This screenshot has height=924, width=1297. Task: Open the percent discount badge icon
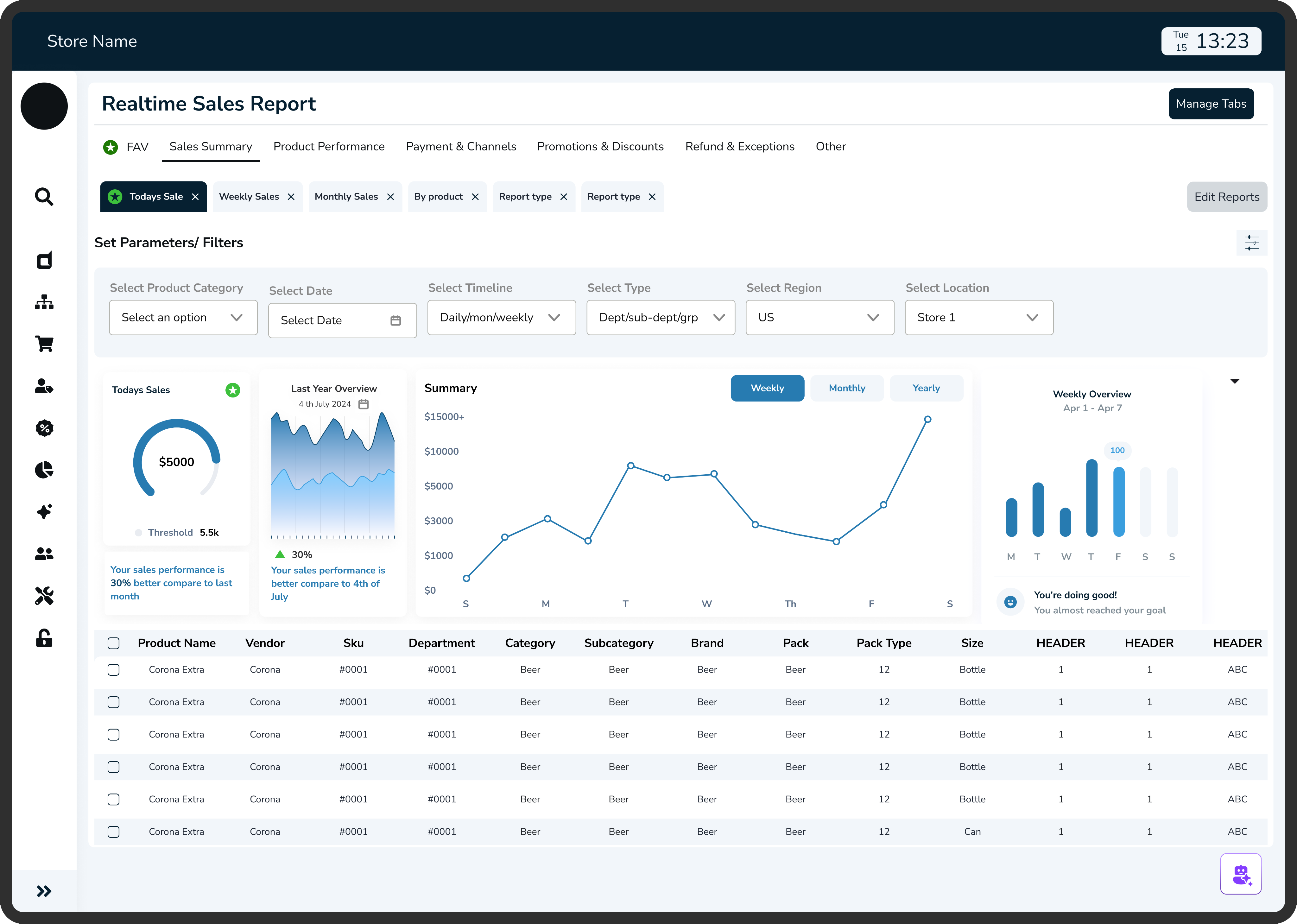pos(44,428)
